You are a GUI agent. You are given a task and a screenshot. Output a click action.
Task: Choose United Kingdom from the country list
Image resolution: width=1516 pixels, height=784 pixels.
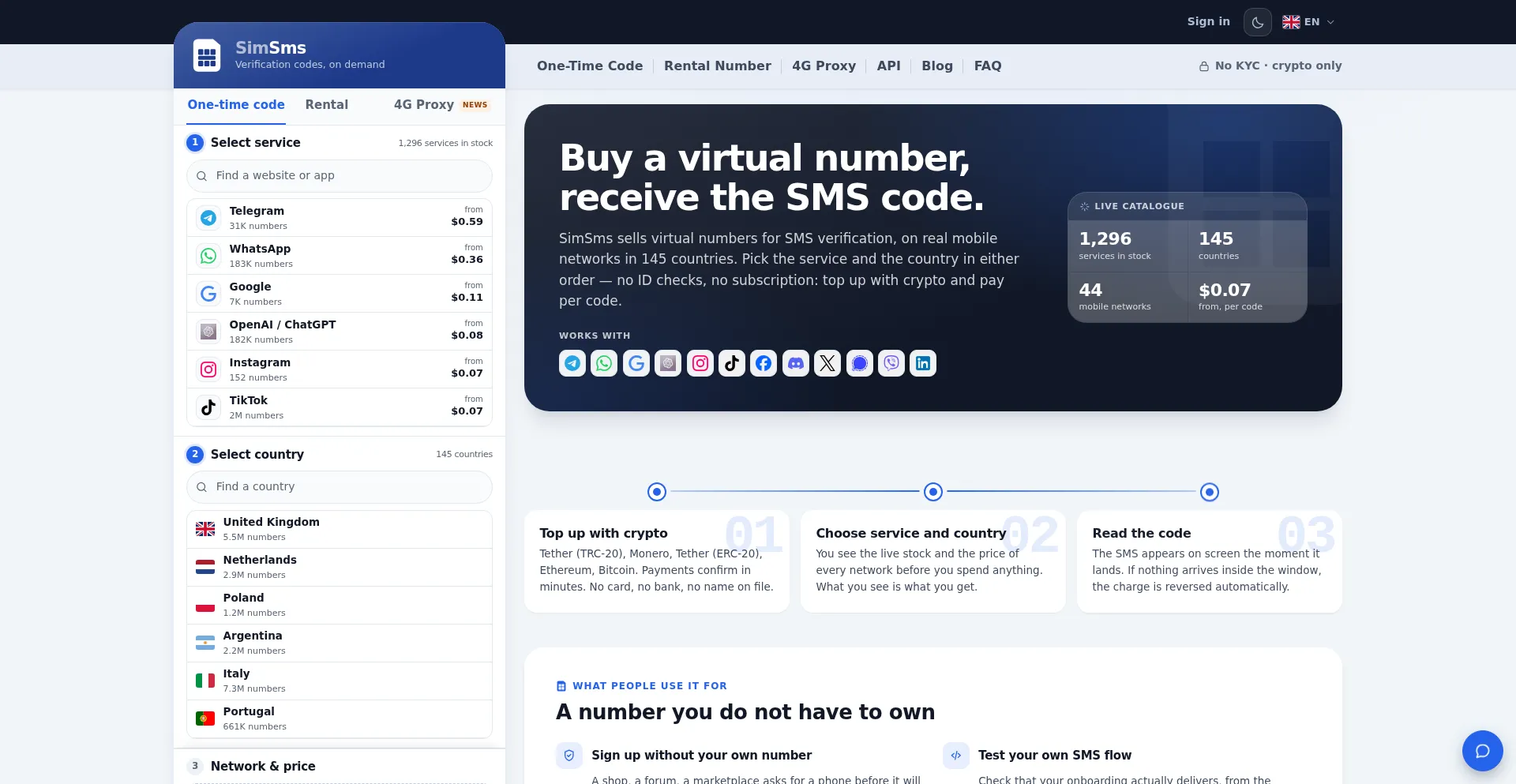click(340, 530)
